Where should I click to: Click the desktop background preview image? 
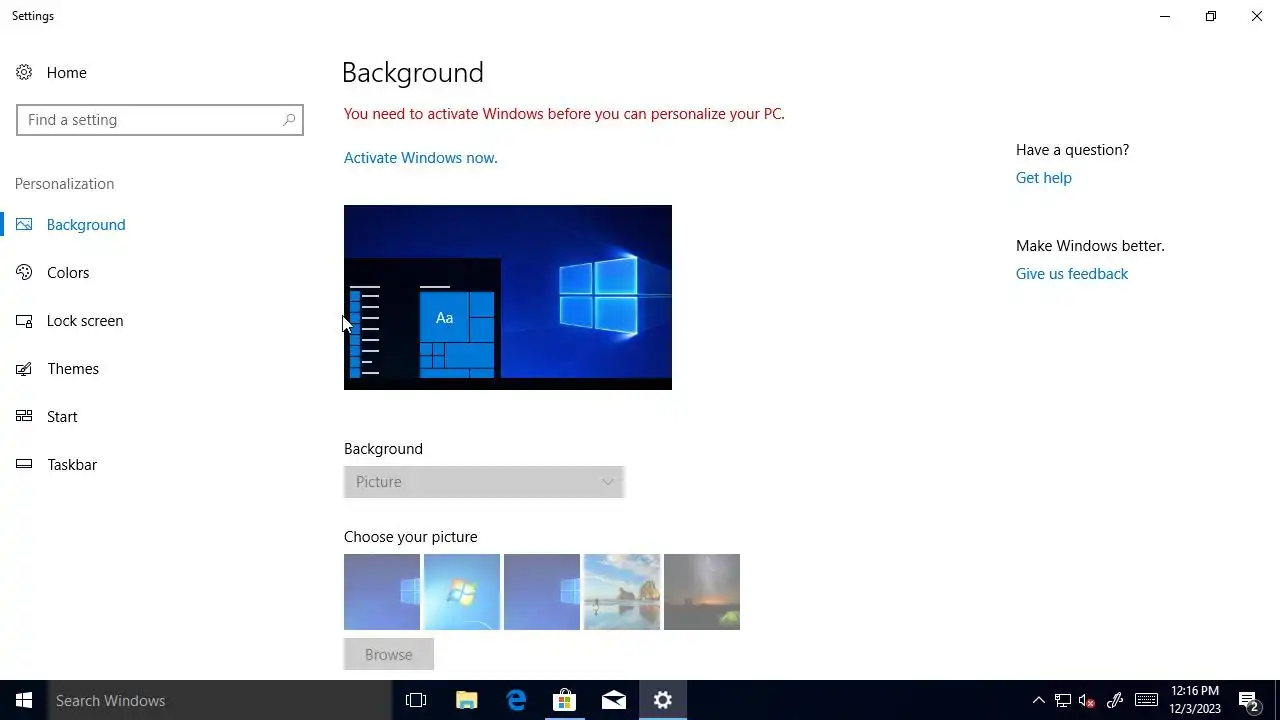point(508,297)
